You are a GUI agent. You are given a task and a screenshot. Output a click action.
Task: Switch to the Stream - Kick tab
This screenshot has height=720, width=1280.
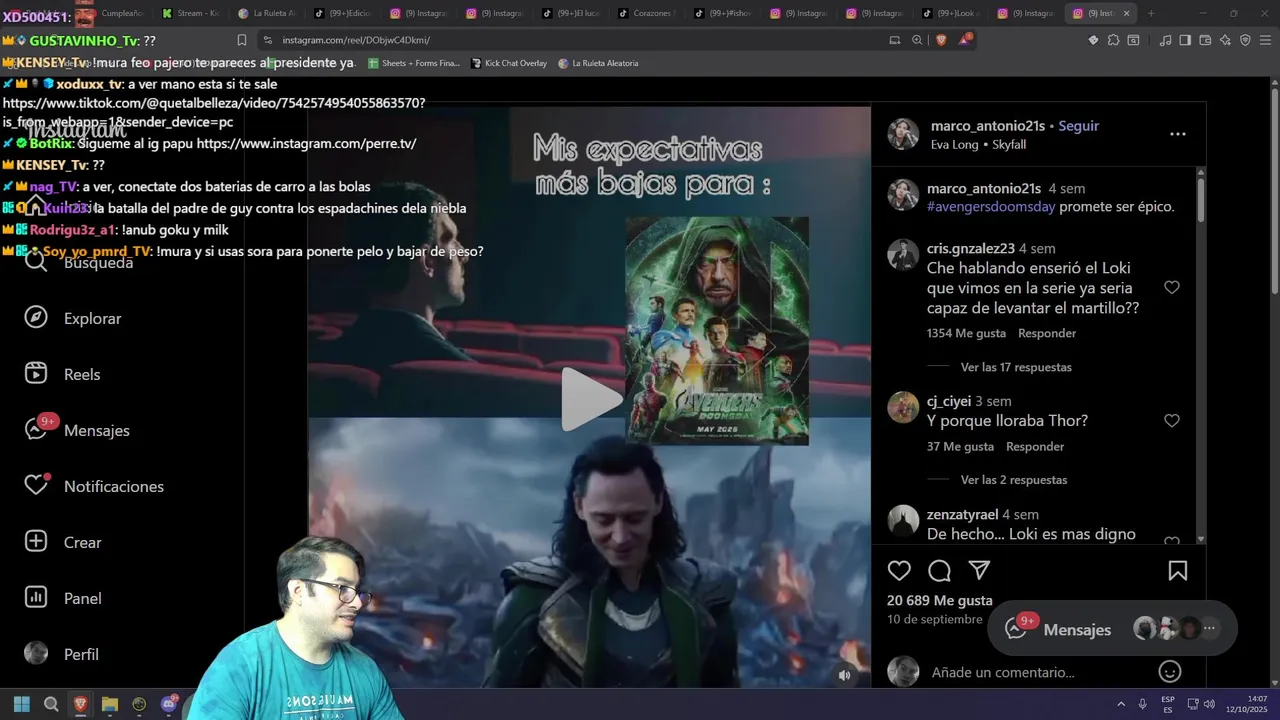[190, 13]
